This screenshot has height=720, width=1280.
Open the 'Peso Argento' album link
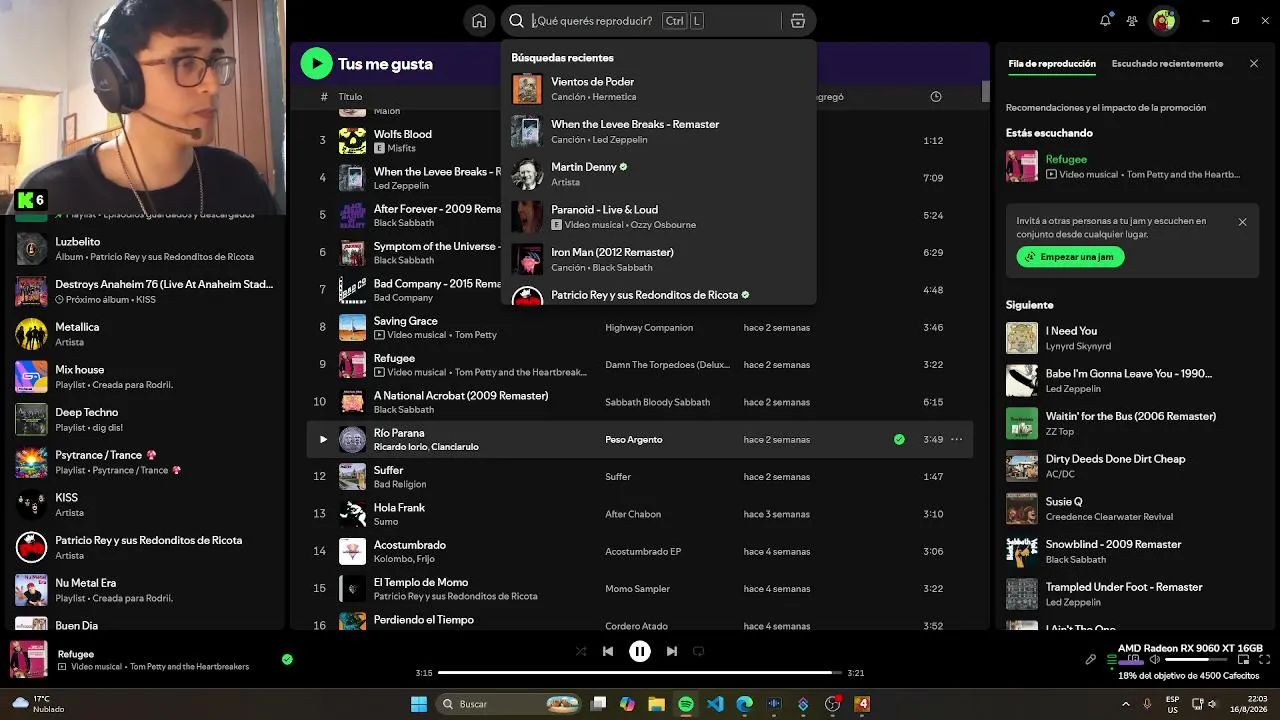[634, 440]
